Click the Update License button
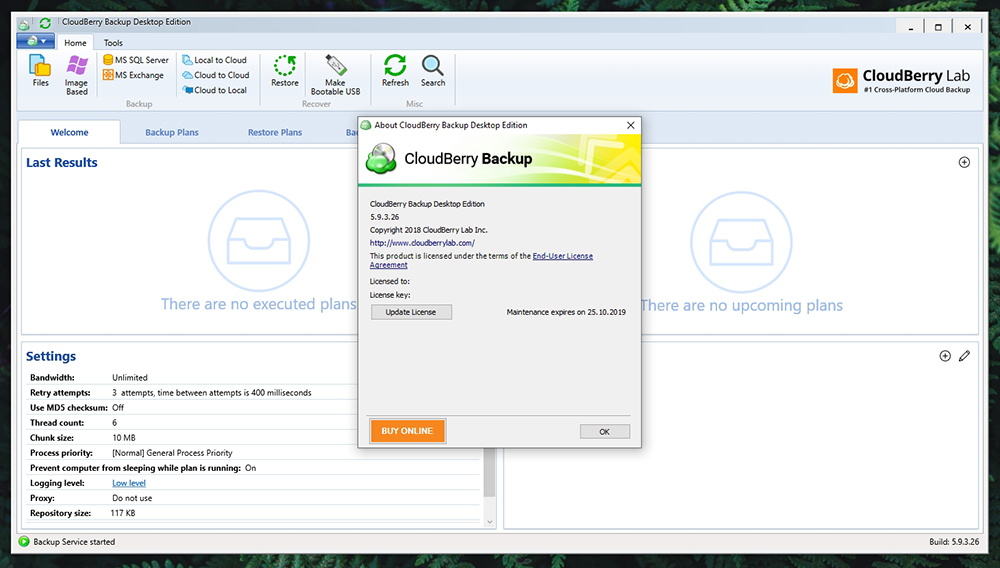 pyautogui.click(x=411, y=312)
